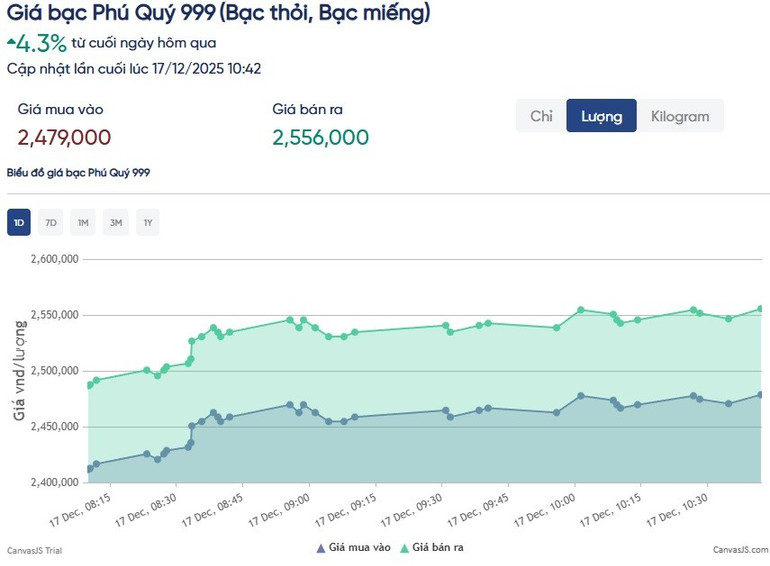Click the green up-arrow beside 4.3%
Image resolution: width=770 pixels, height=566 pixels.
click(x=11, y=42)
